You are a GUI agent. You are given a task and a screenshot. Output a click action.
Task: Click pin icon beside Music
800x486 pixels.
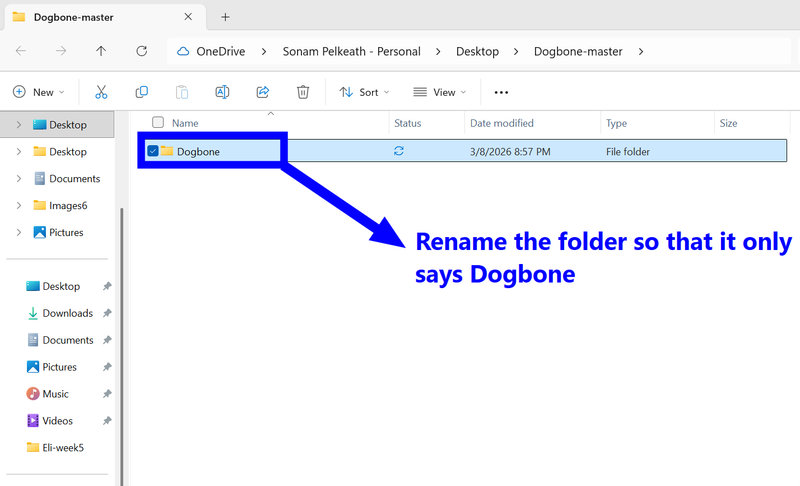pyautogui.click(x=107, y=394)
